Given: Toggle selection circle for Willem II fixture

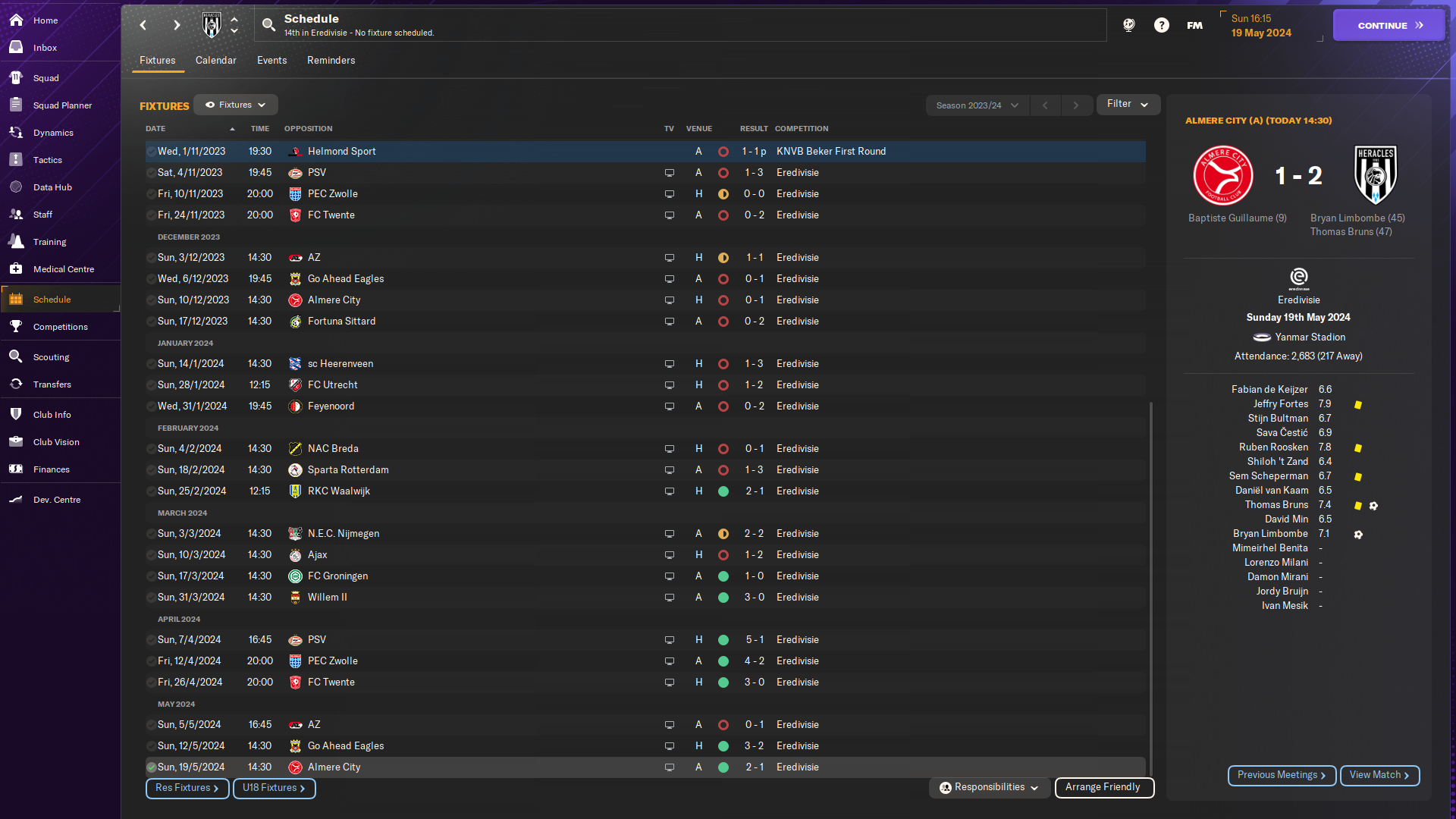Looking at the screenshot, I should (x=151, y=598).
